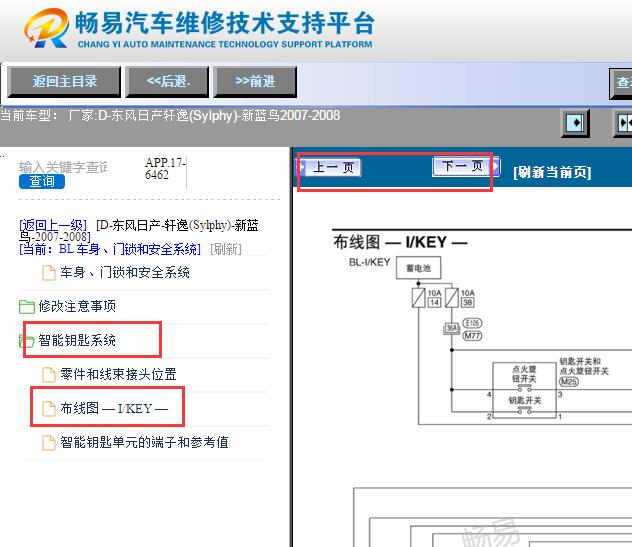Click the BL-I/KEY label in the diagram
Screen dimensions: 632x547
coord(370,262)
